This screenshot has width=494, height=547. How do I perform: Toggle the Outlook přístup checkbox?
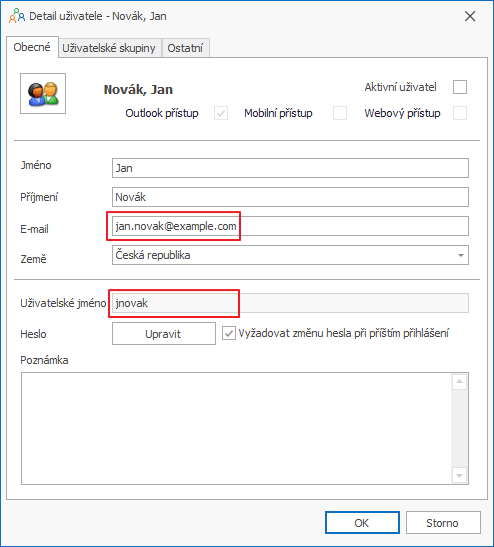click(221, 113)
